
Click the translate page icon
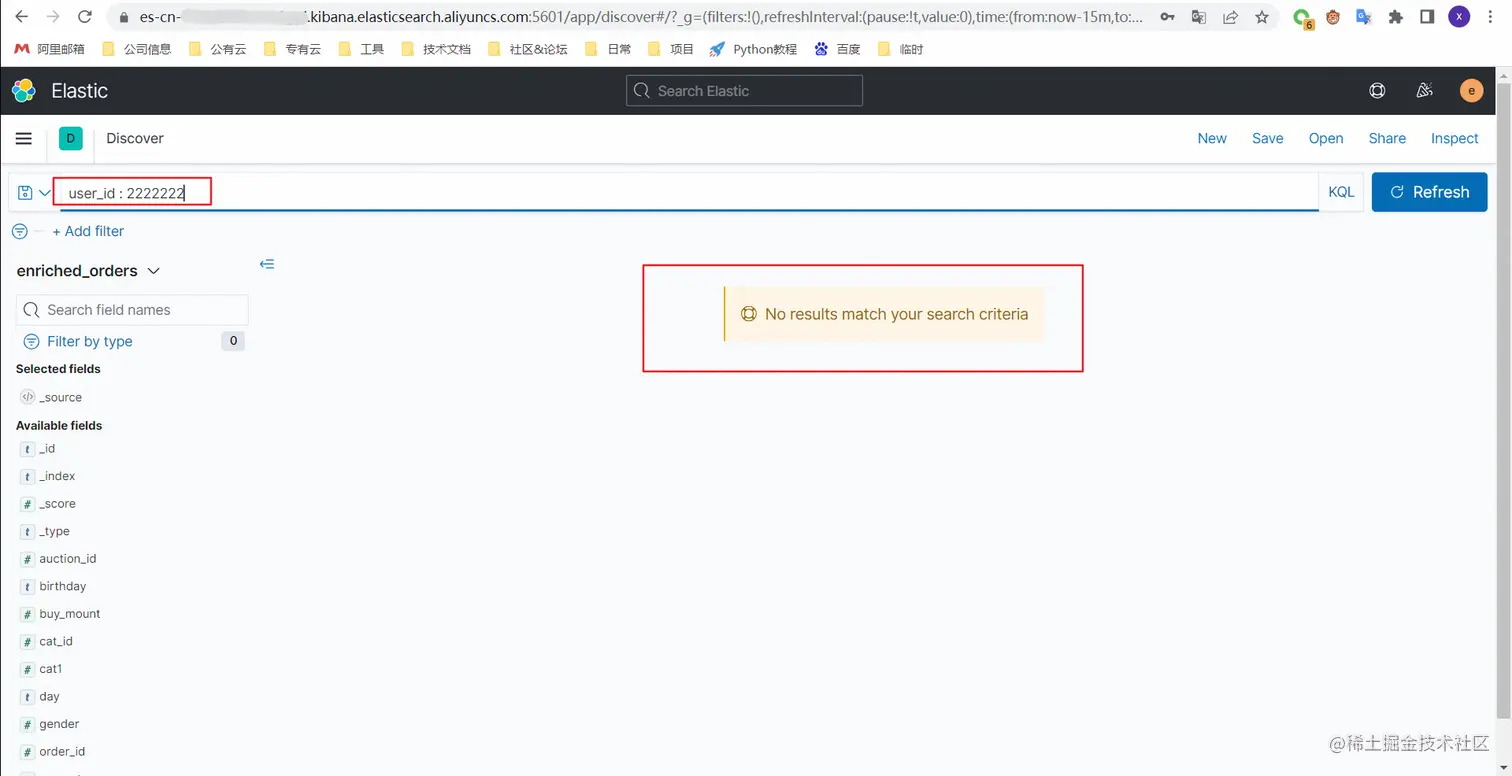click(1198, 17)
